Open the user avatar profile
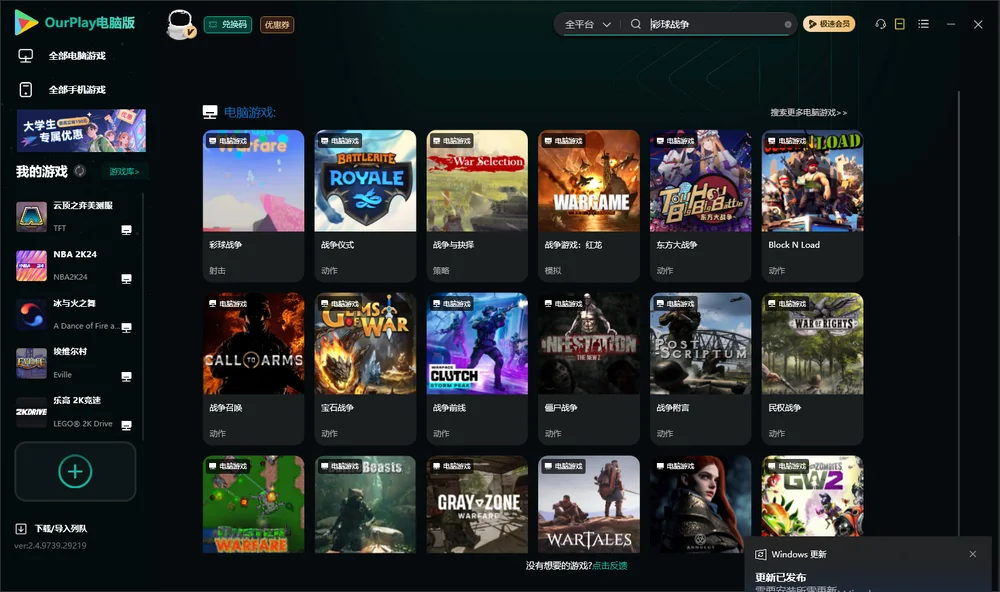1000x592 pixels. click(180, 24)
